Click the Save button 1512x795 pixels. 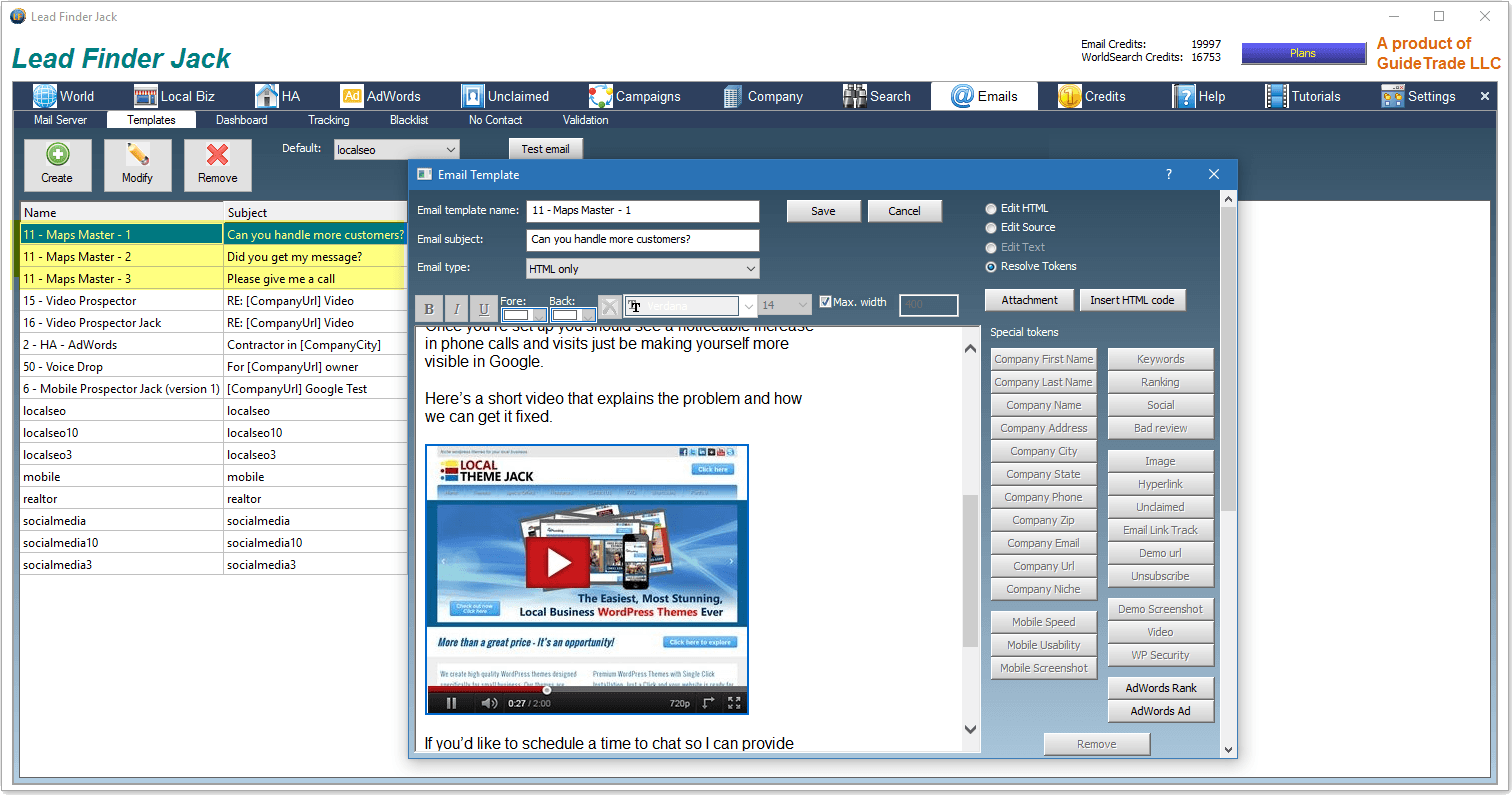823,211
